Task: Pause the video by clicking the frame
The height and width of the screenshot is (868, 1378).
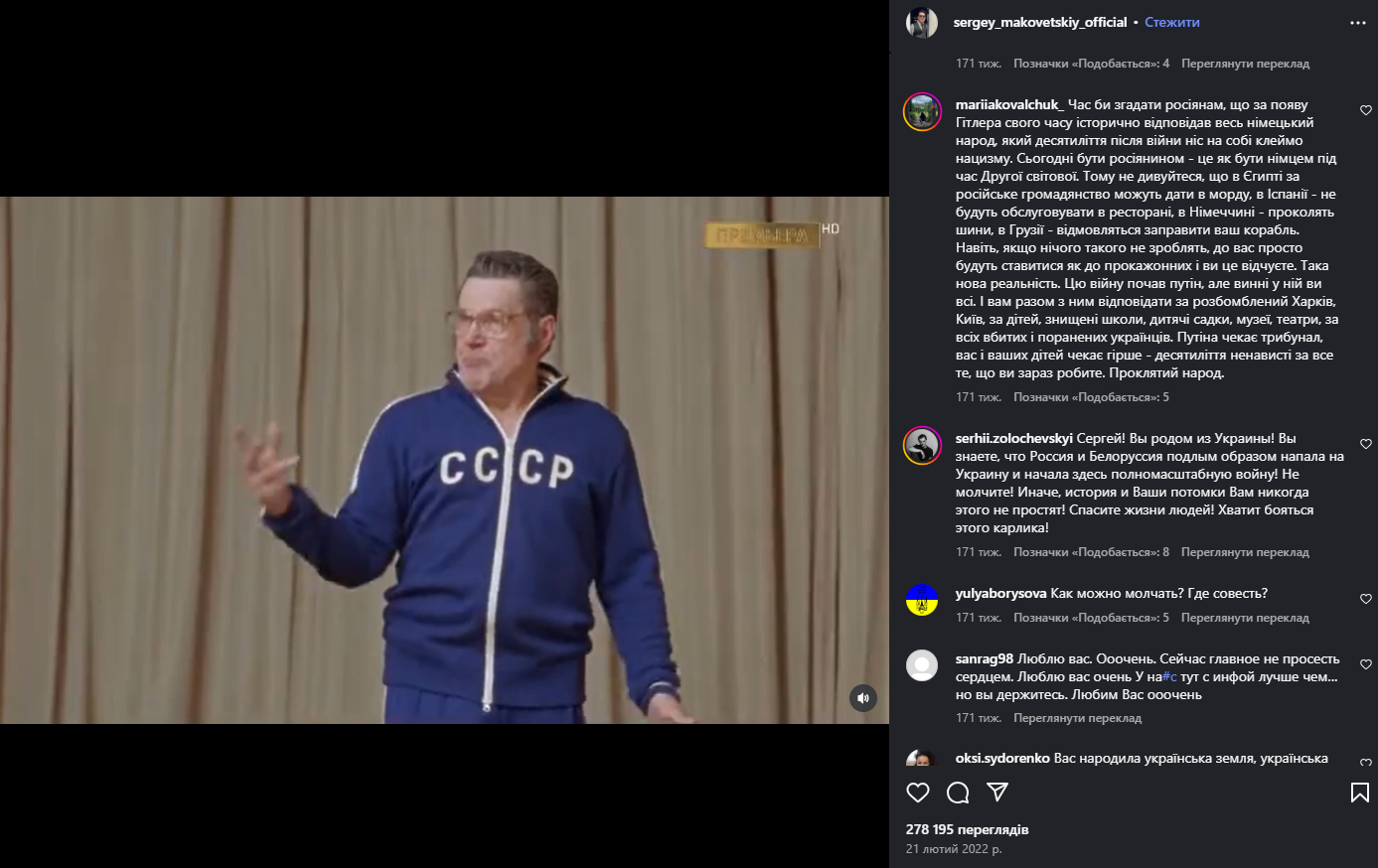Action: pyautogui.click(x=444, y=460)
